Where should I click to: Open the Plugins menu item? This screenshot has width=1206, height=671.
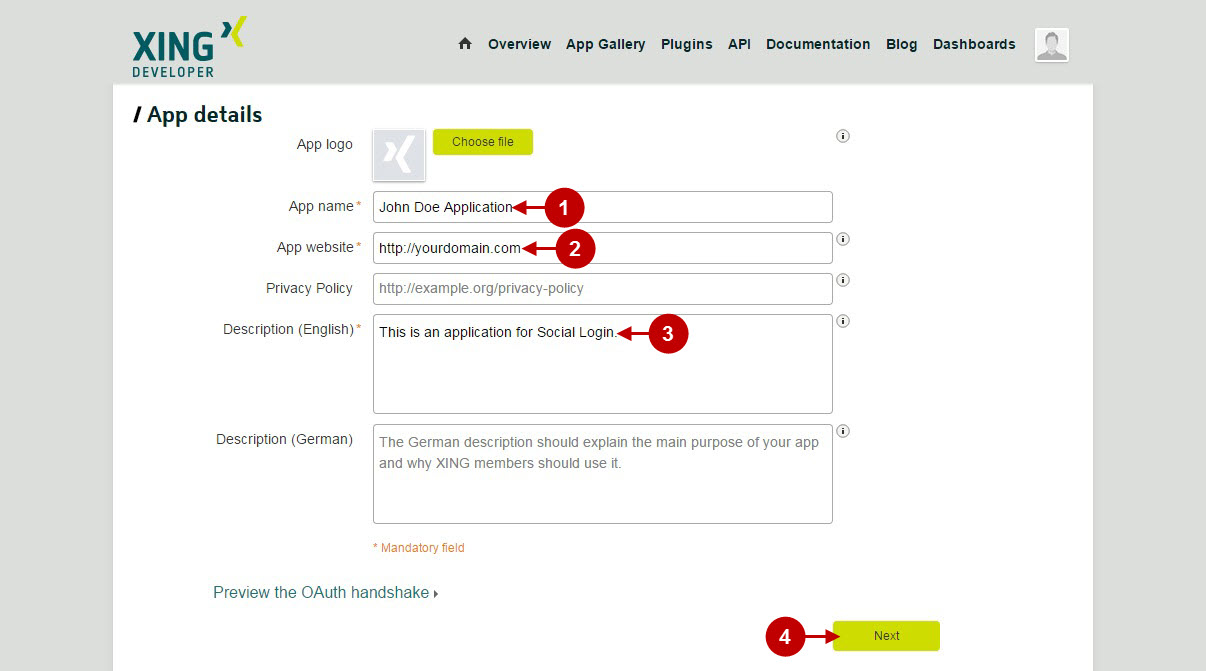click(687, 44)
